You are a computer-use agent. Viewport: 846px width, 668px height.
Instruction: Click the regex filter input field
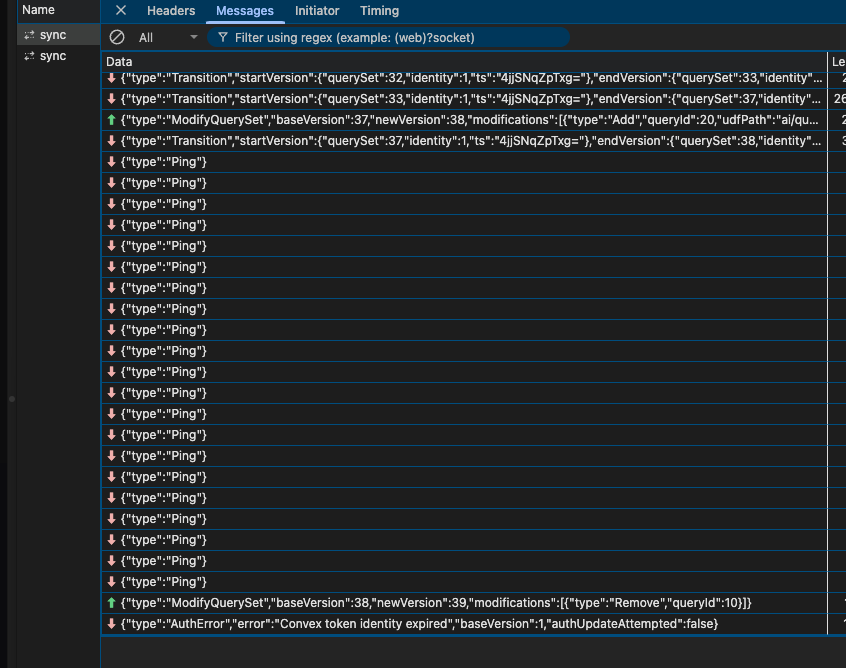(388, 37)
